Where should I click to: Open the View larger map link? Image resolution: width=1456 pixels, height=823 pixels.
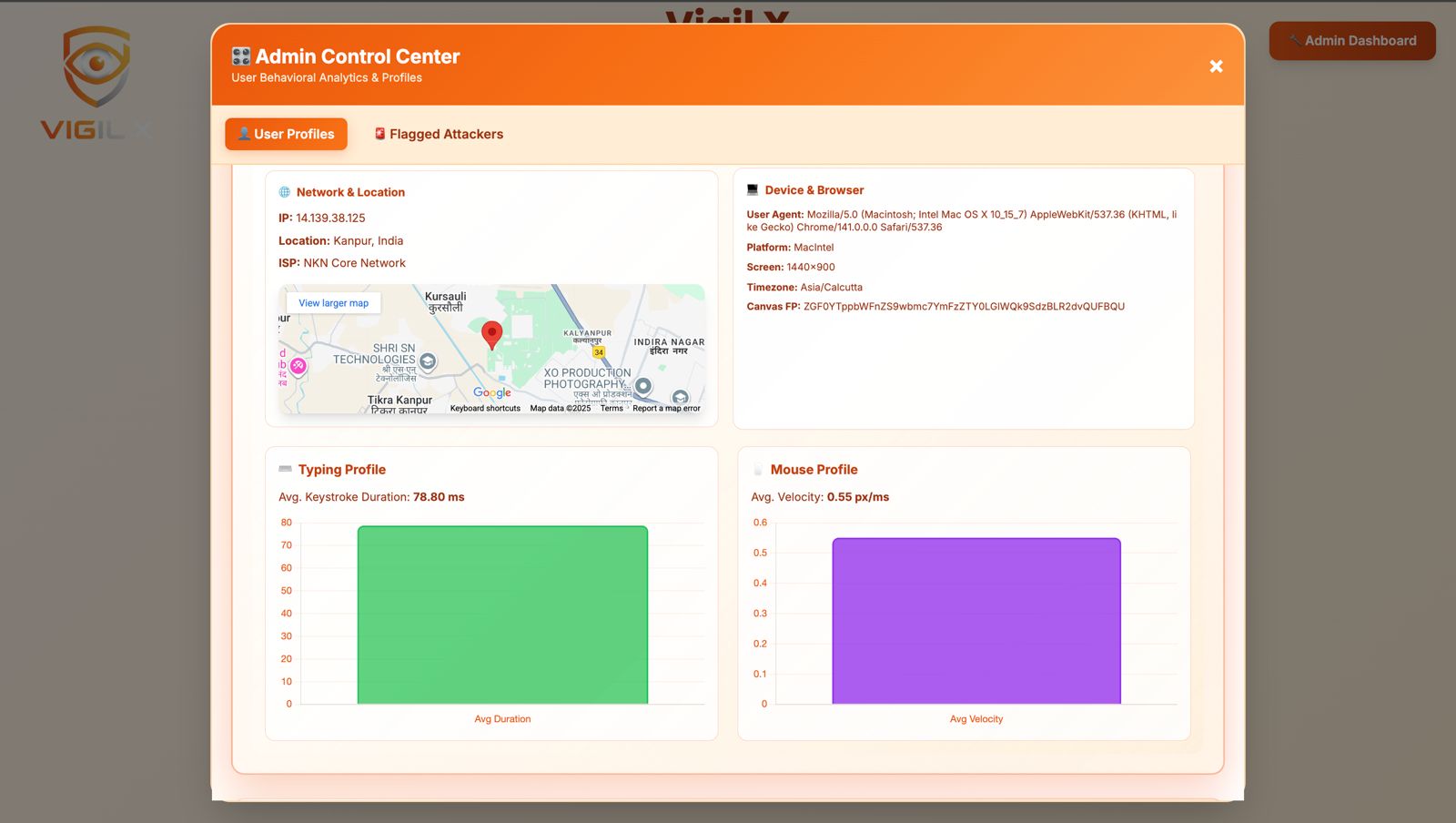[334, 303]
